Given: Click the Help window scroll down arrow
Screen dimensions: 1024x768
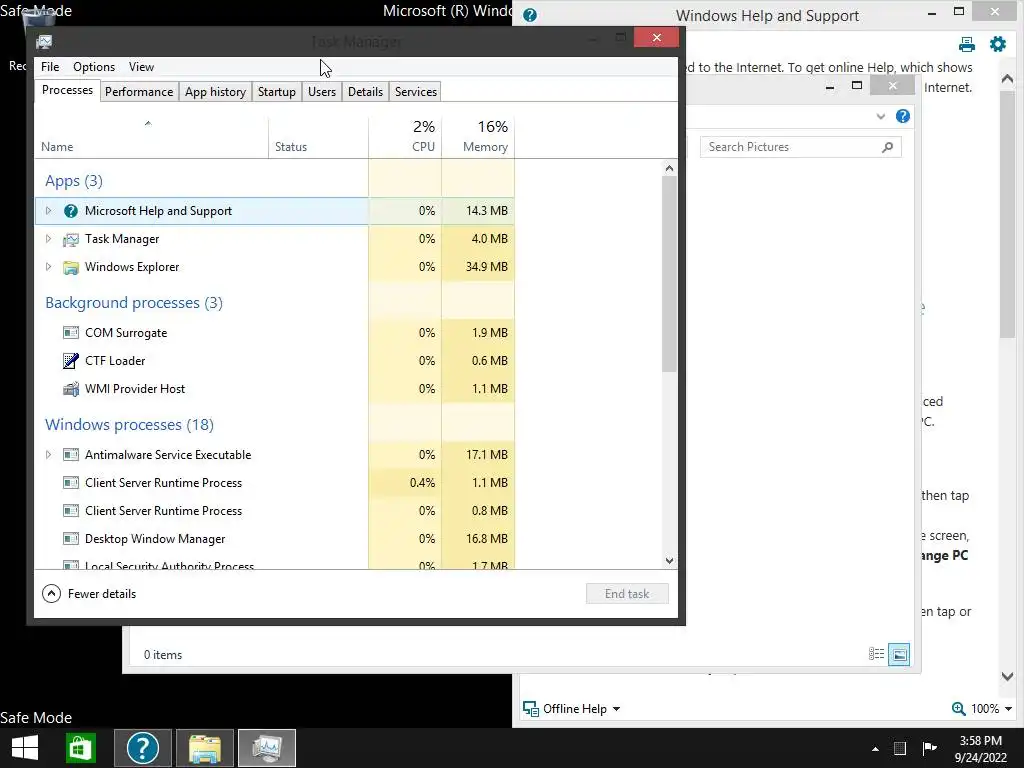Looking at the screenshot, I should (x=1007, y=677).
